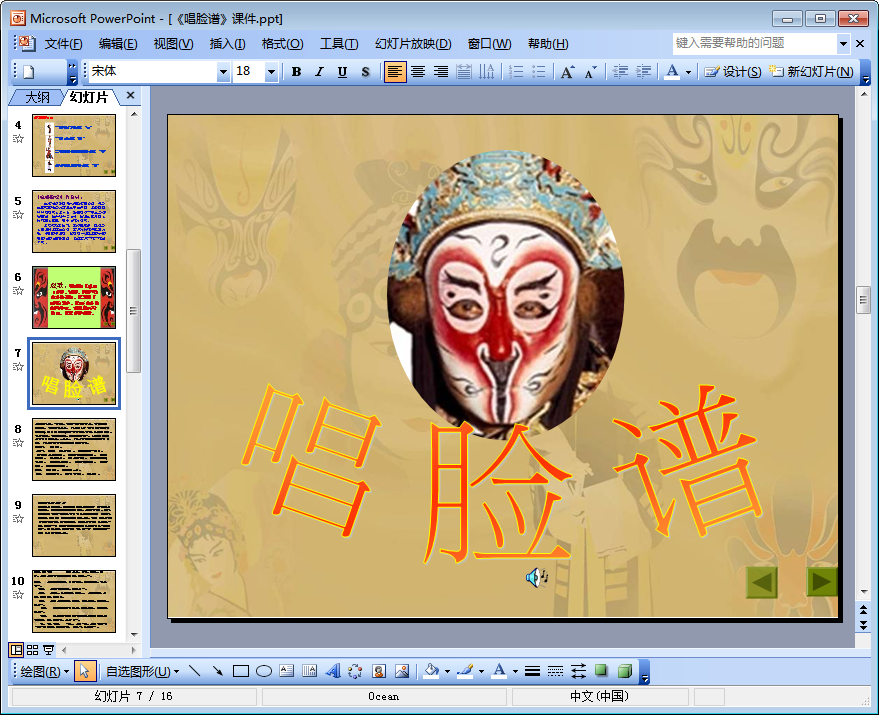Insert a horizontal Text Box
The width and height of the screenshot is (879, 715).
click(286, 671)
